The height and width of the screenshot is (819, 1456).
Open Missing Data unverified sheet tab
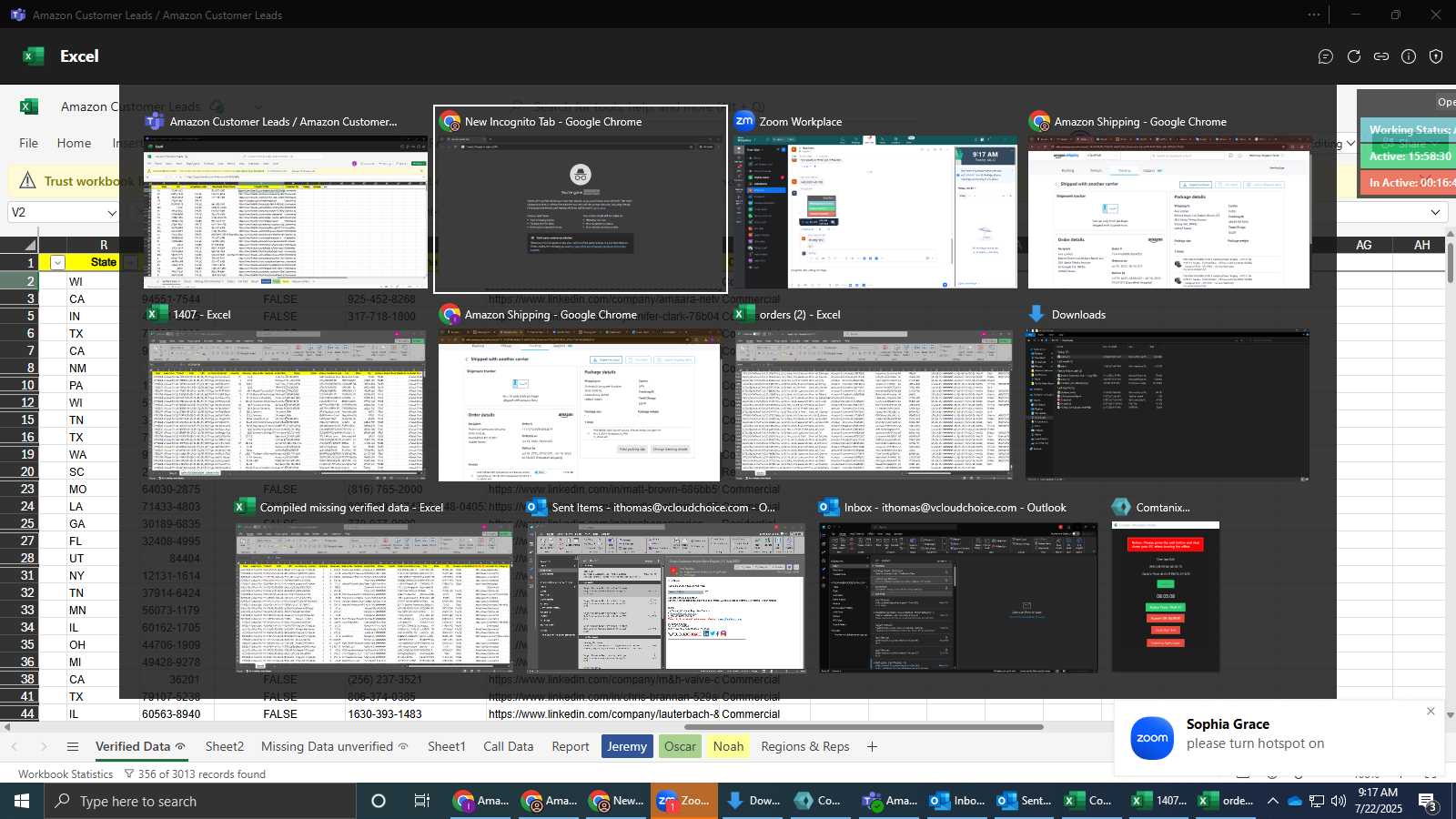tap(335, 746)
